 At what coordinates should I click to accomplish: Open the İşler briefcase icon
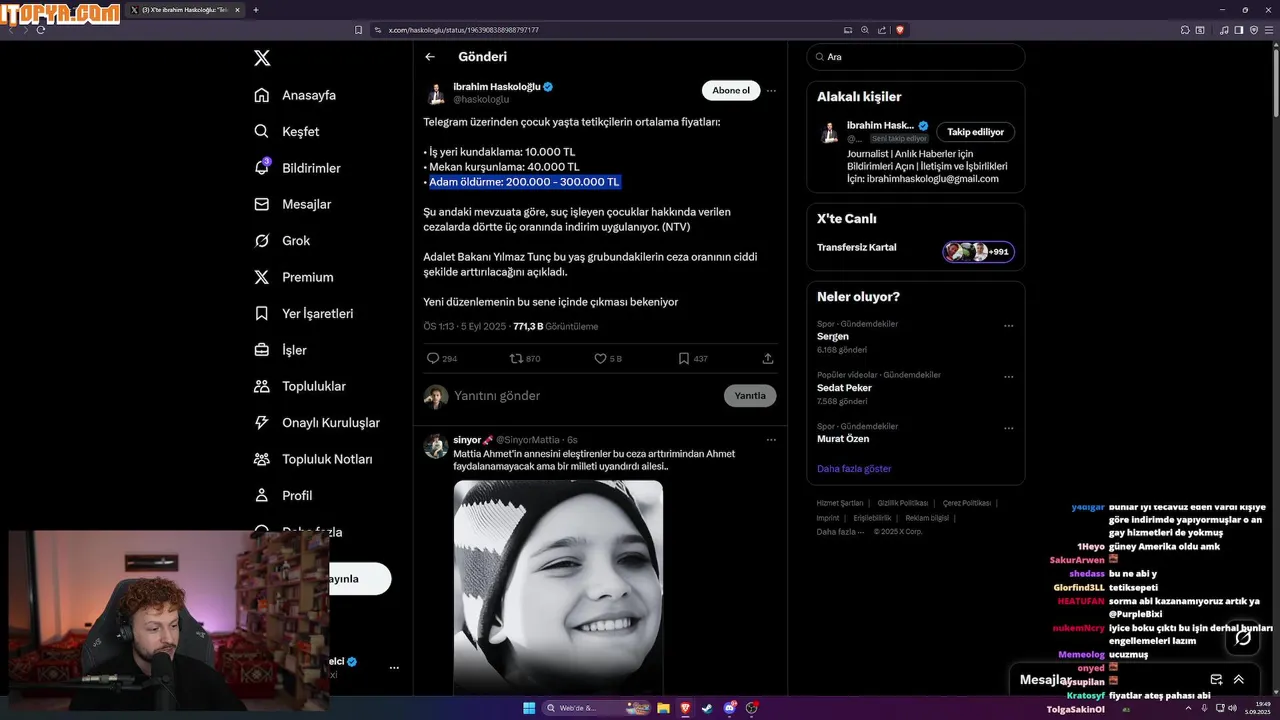click(x=261, y=350)
